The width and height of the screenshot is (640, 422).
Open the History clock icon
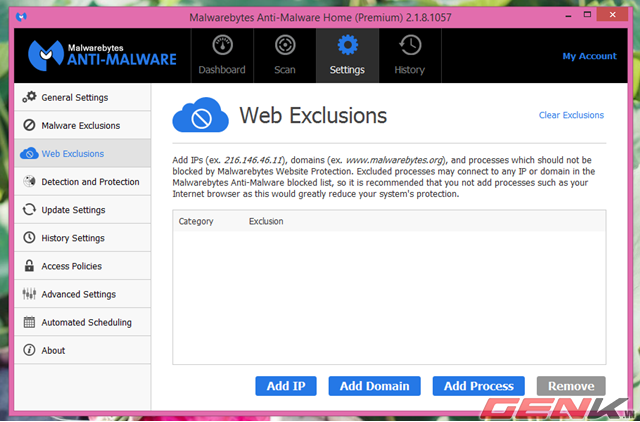coord(410,45)
